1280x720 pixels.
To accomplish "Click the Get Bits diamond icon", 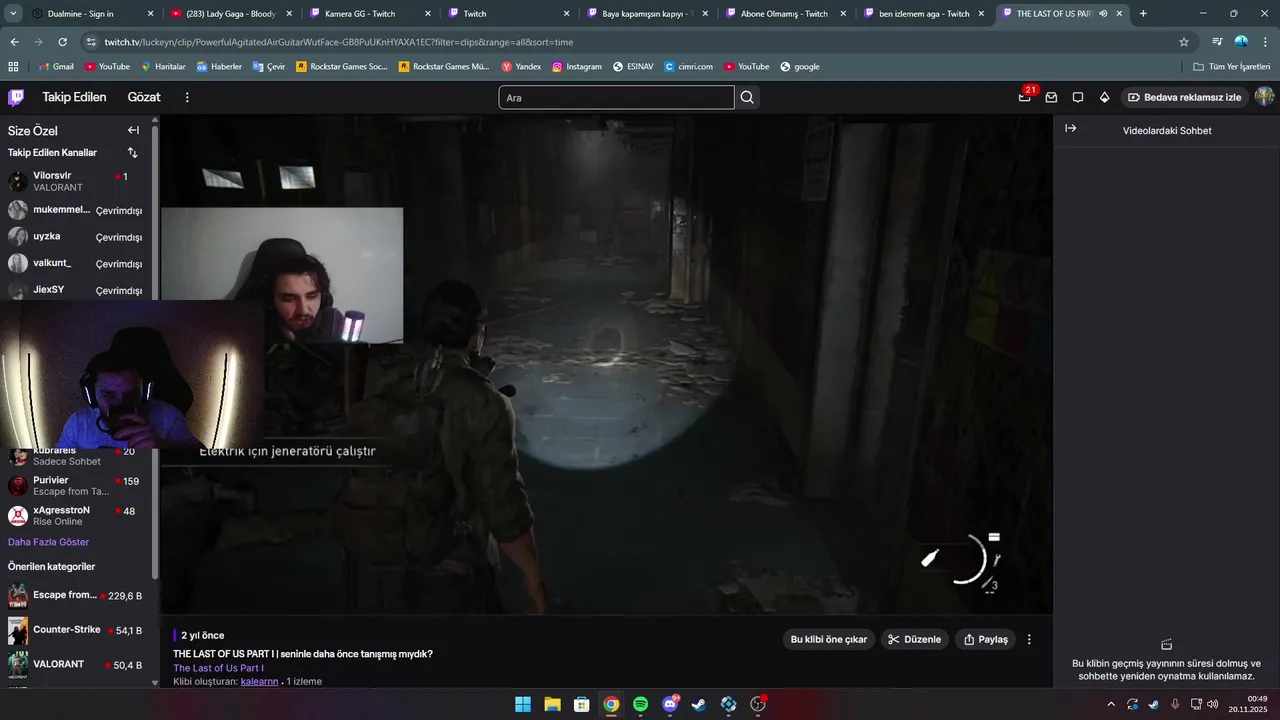I will coord(1104,97).
